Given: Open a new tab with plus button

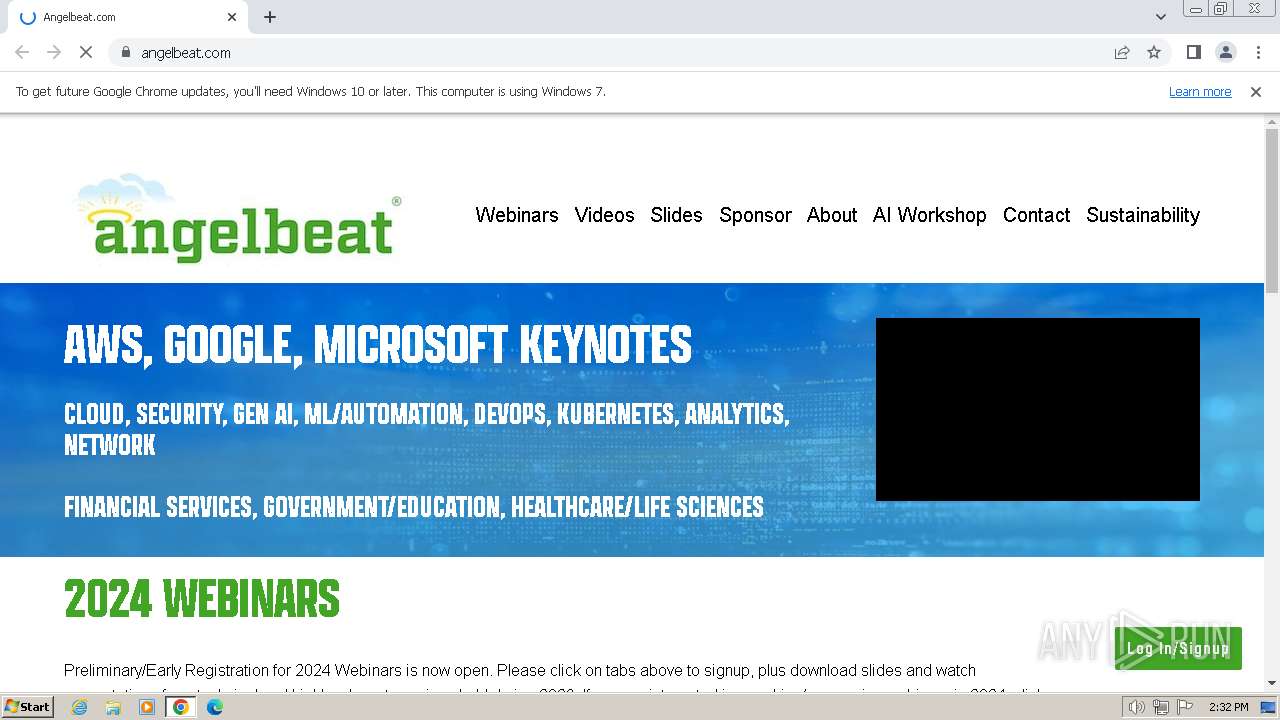Looking at the screenshot, I should [x=270, y=17].
